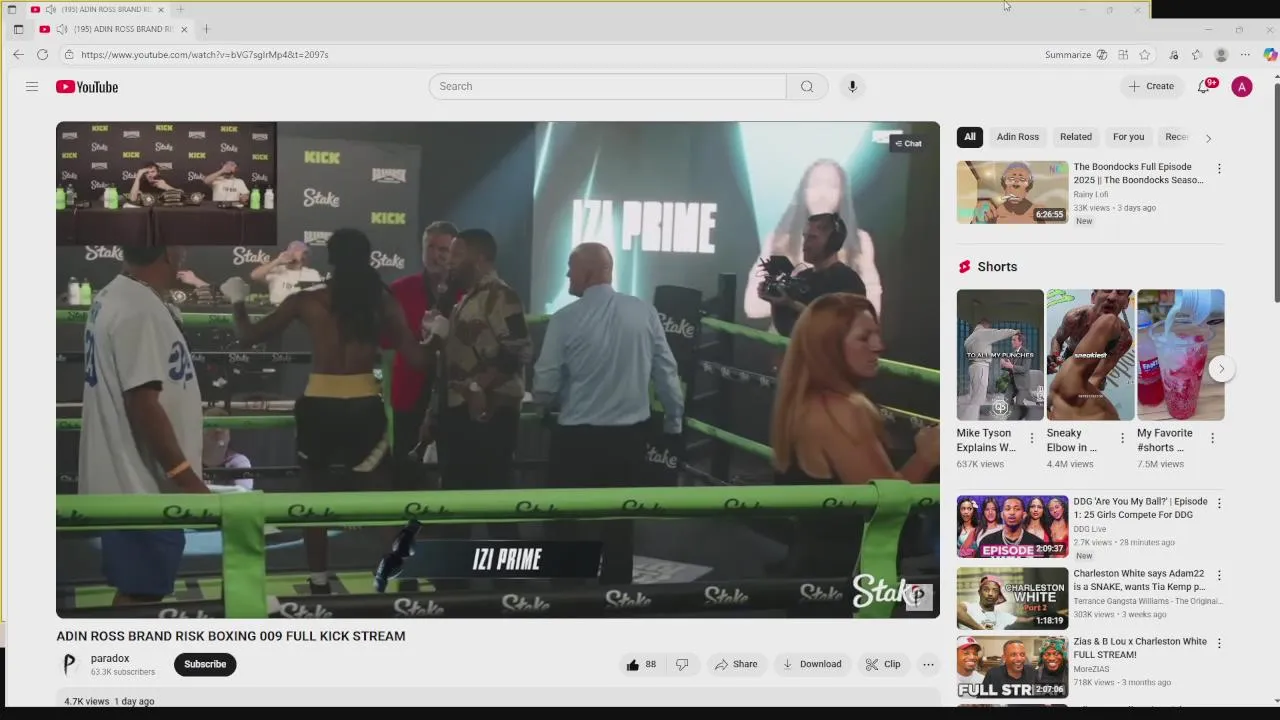Open tab actions menu in front window
This screenshot has width=1280, height=720.
pyautogui.click(x=18, y=29)
